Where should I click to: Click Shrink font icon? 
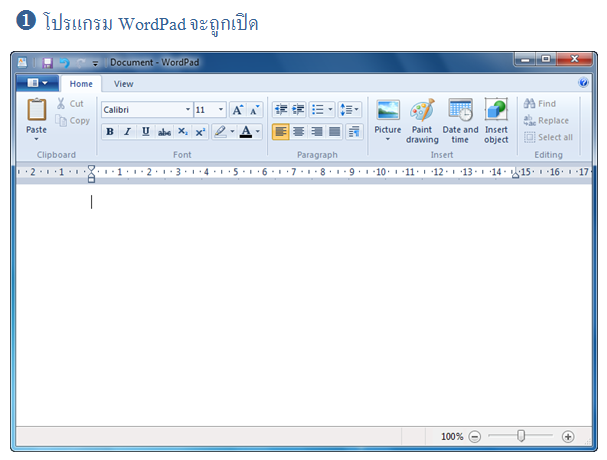254,110
